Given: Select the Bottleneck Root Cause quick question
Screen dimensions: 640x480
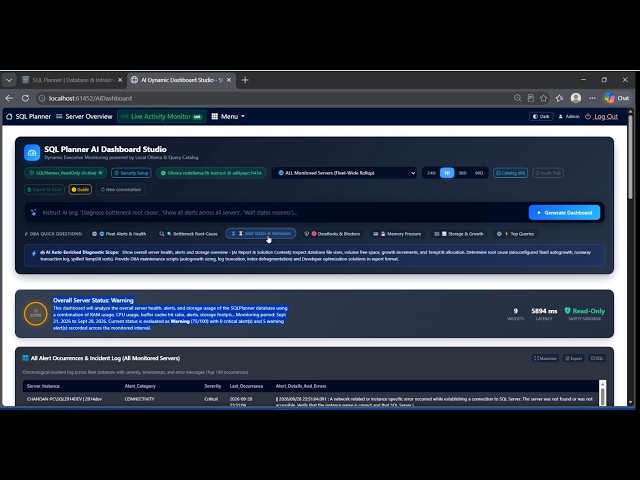Looking at the screenshot, I should pyautogui.click(x=191, y=234).
